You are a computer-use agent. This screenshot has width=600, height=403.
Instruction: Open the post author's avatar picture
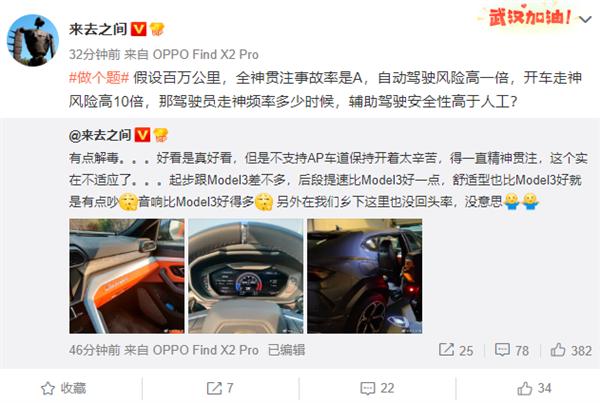pos(33,41)
